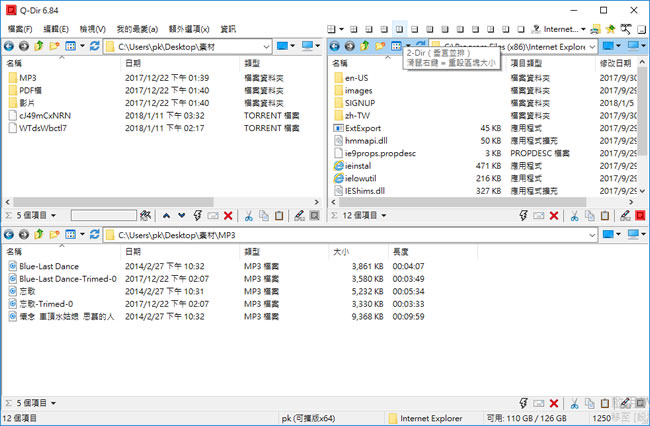The image size is (650, 426).
Task: Click the paste clipboard icon in top-left pane
Action: pyautogui.click(x=279, y=215)
